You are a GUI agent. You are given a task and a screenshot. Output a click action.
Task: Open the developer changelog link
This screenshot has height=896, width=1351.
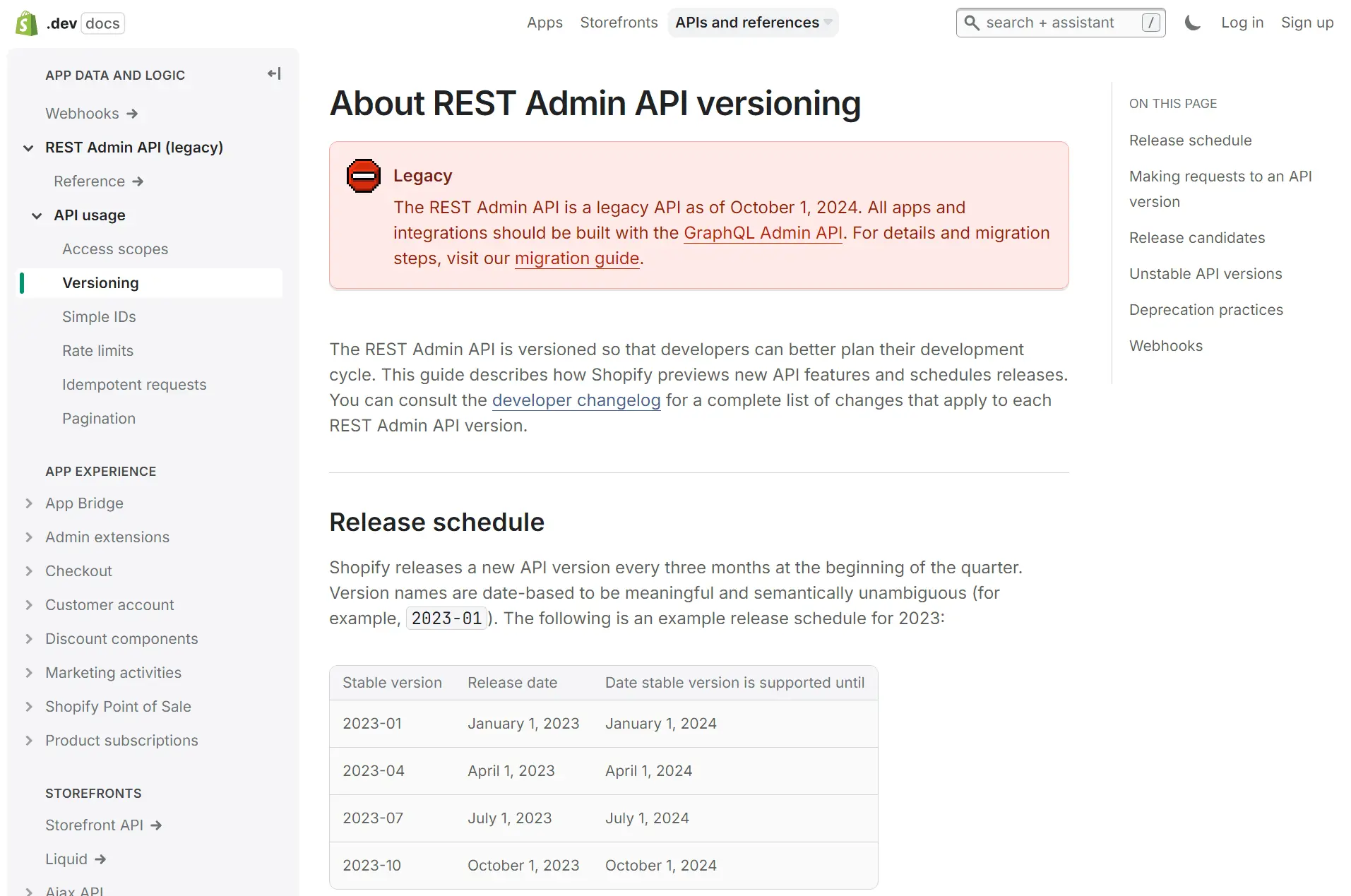tap(576, 400)
